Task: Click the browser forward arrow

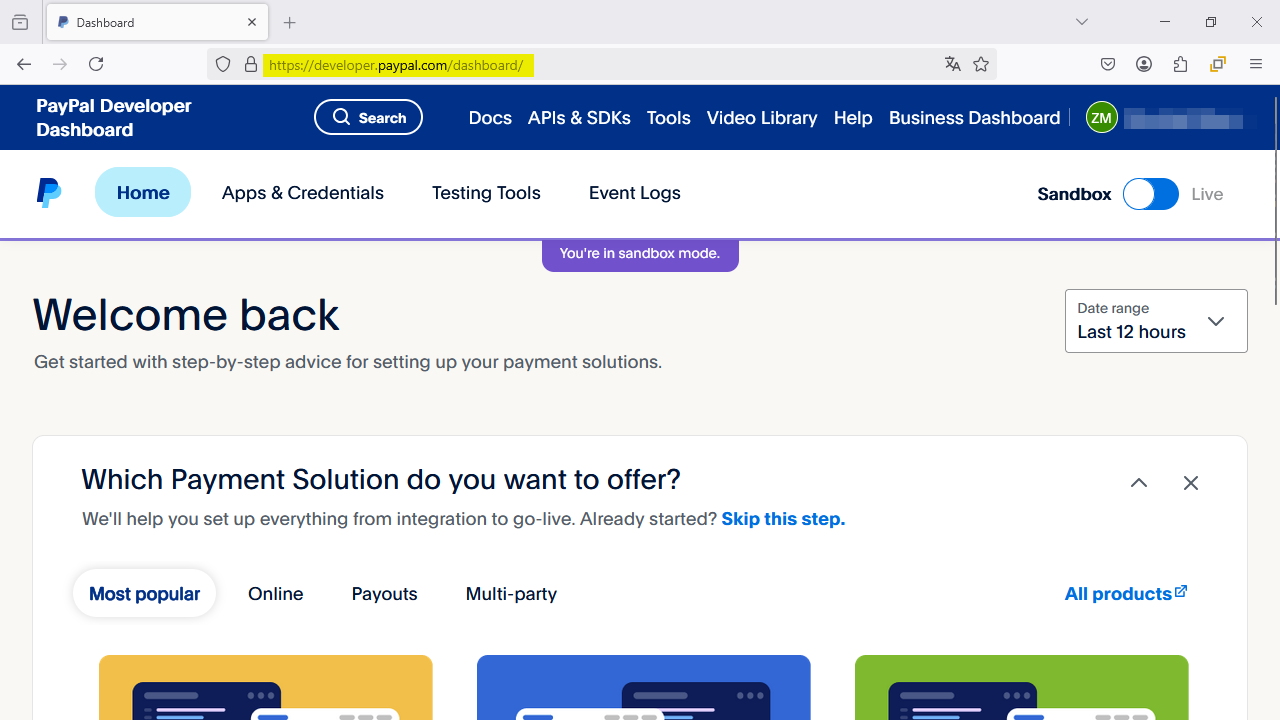Action: pos(60,64)
